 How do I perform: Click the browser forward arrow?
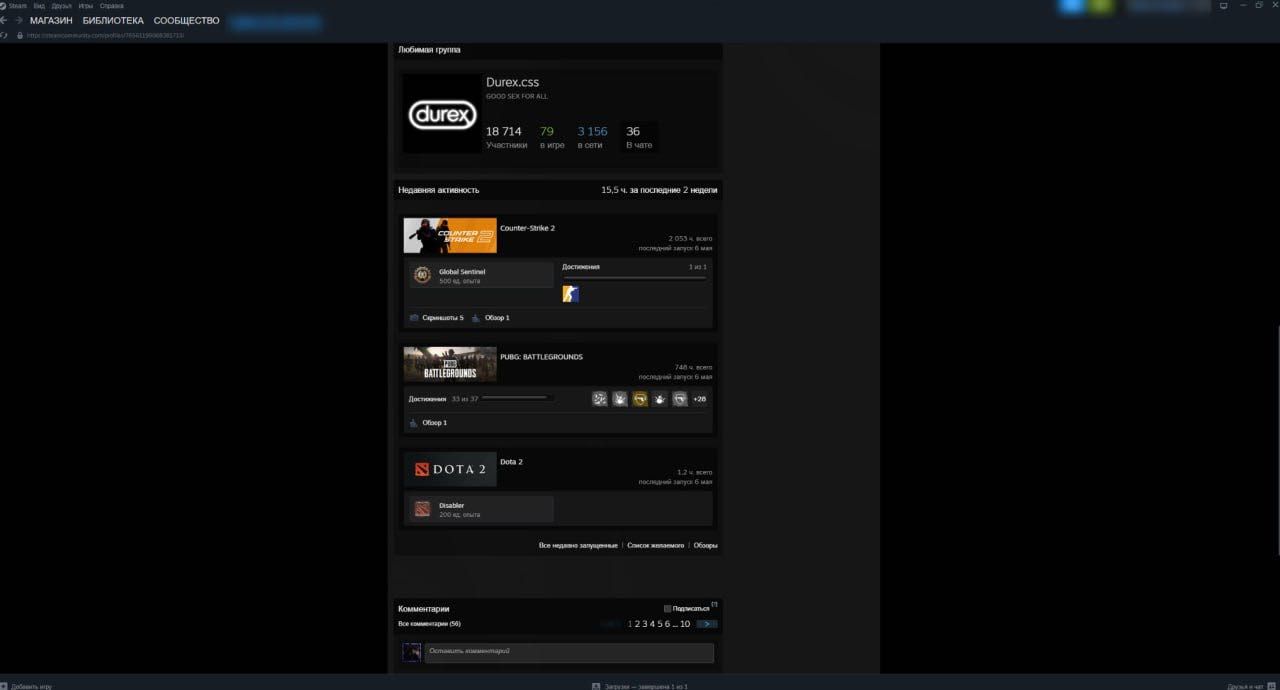(x=19, y=21)
